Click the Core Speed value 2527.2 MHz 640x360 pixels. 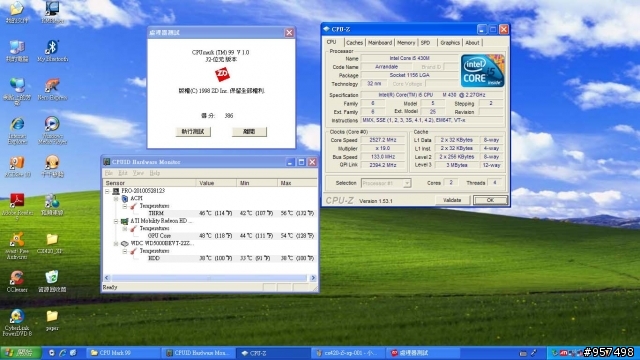pyautogui.click(x=383, y=140)
